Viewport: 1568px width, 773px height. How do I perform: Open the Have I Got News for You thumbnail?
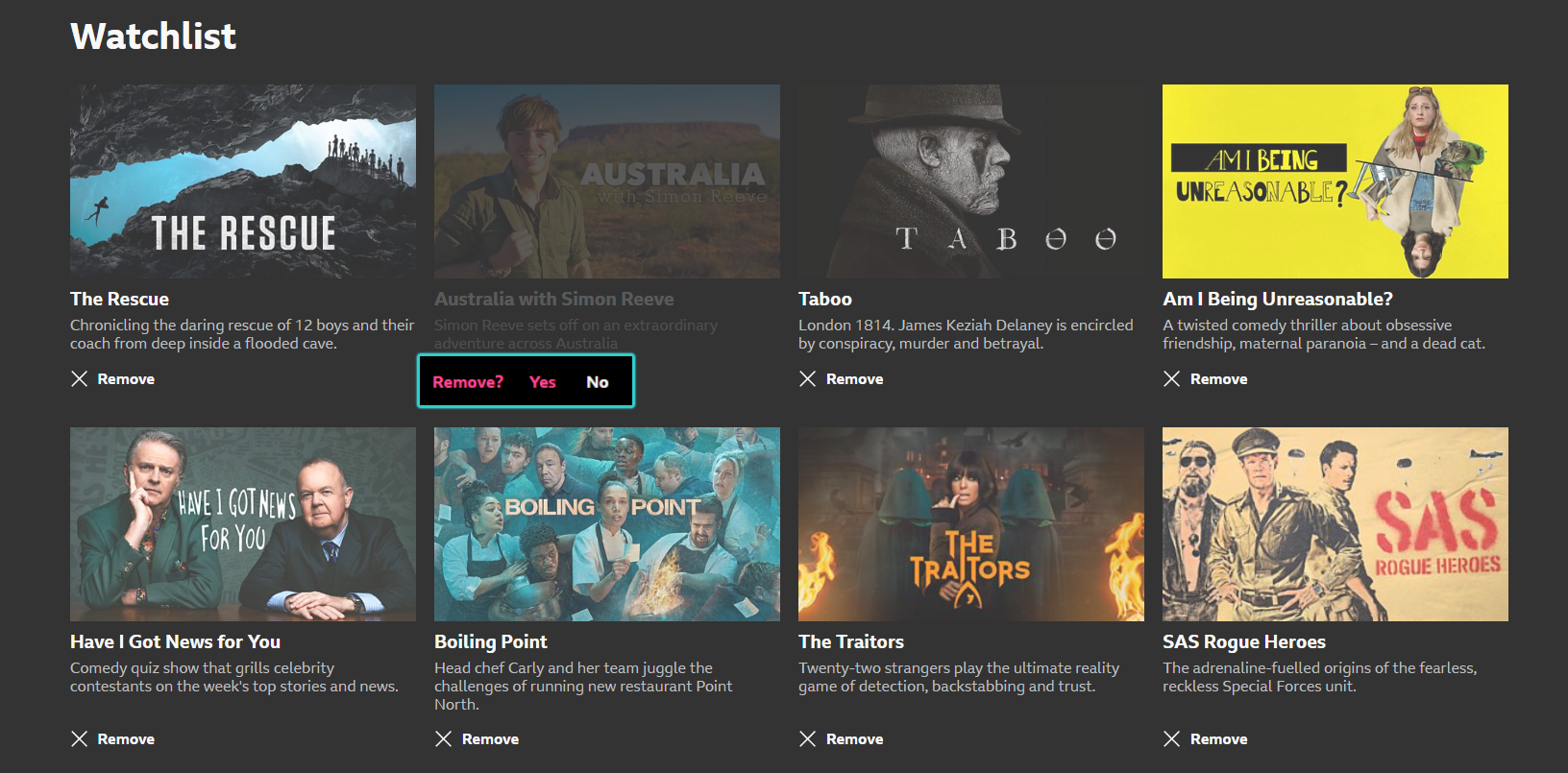click(243, 524)
